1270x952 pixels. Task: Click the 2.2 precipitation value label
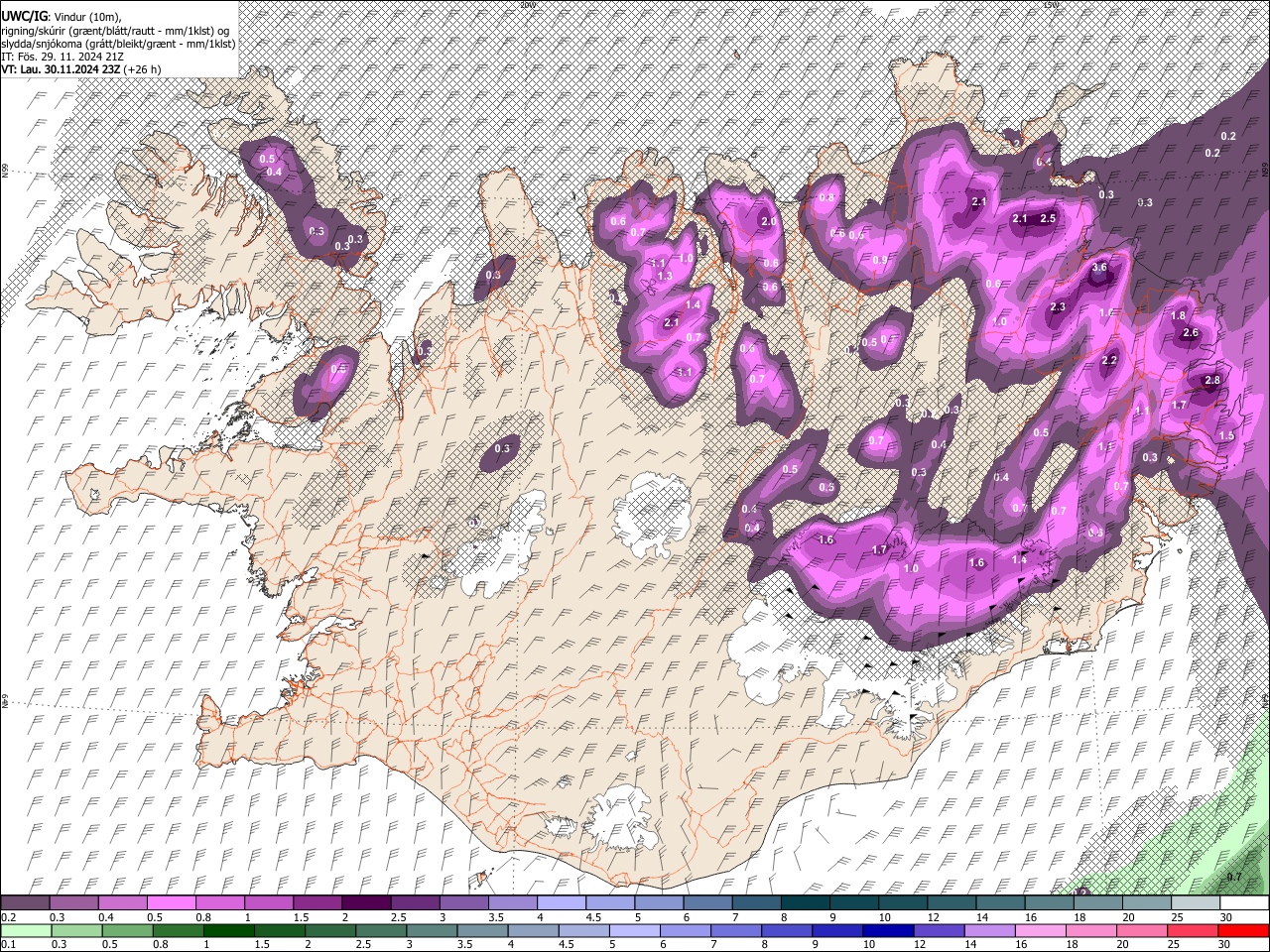point(1109,360)
